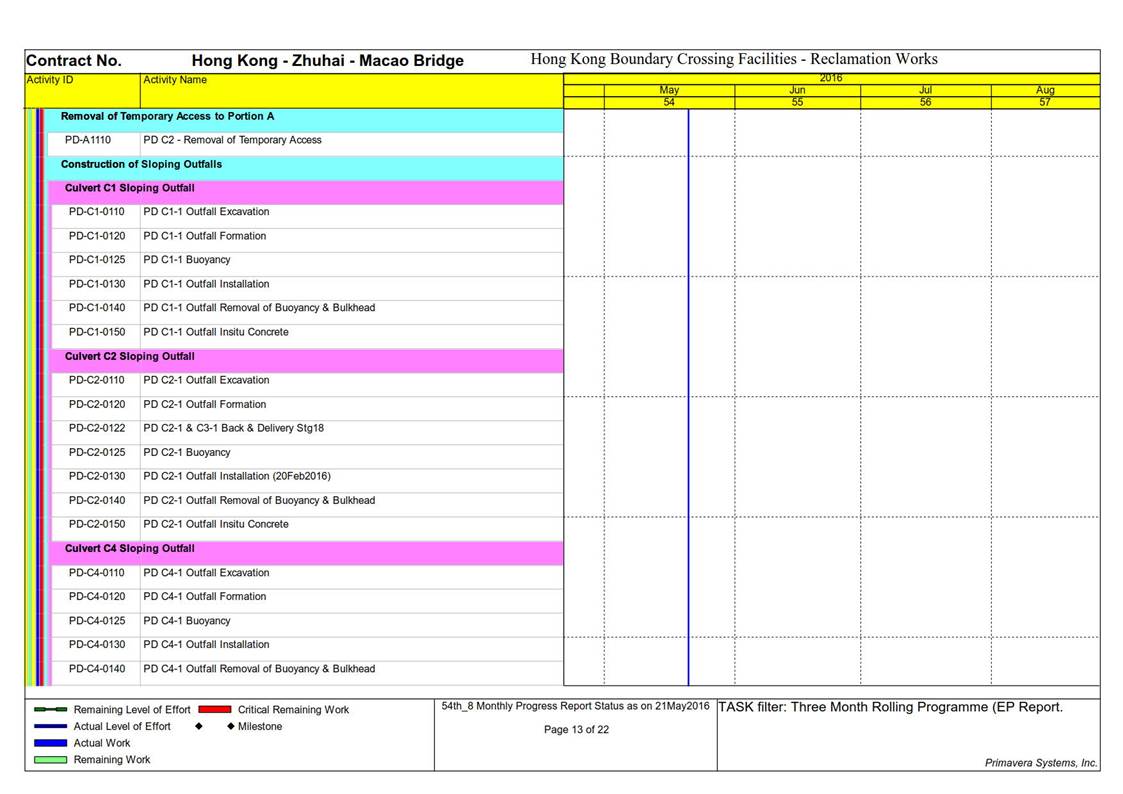
Task: Click the 'TASK filter: Three Month Rolling Programme' text
Action: (890, 707)
